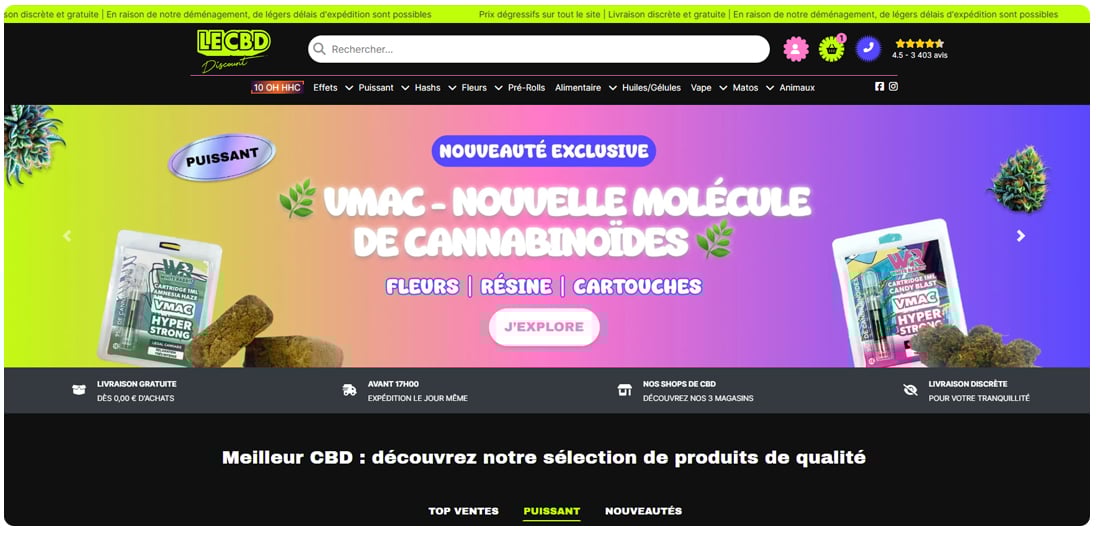The width and height of the screenshot is (1096, 536).
Task: Click the store icon for Nos Shops de CBD
Action: click(624, 390)
